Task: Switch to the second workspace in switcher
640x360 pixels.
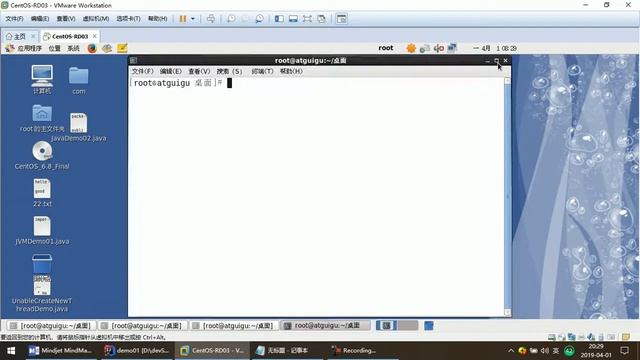Action: [408, 326]
